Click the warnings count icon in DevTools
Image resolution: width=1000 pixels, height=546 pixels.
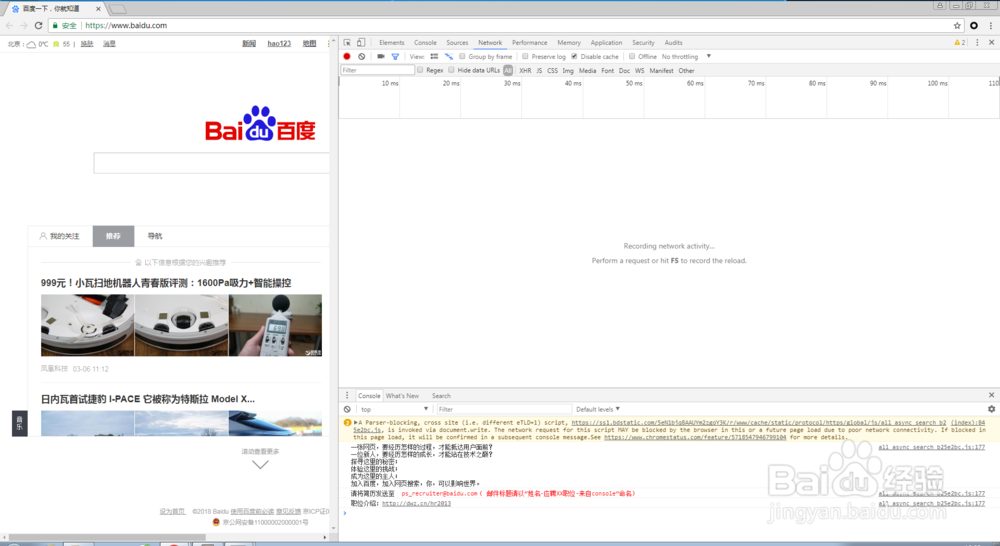(960, 43)
